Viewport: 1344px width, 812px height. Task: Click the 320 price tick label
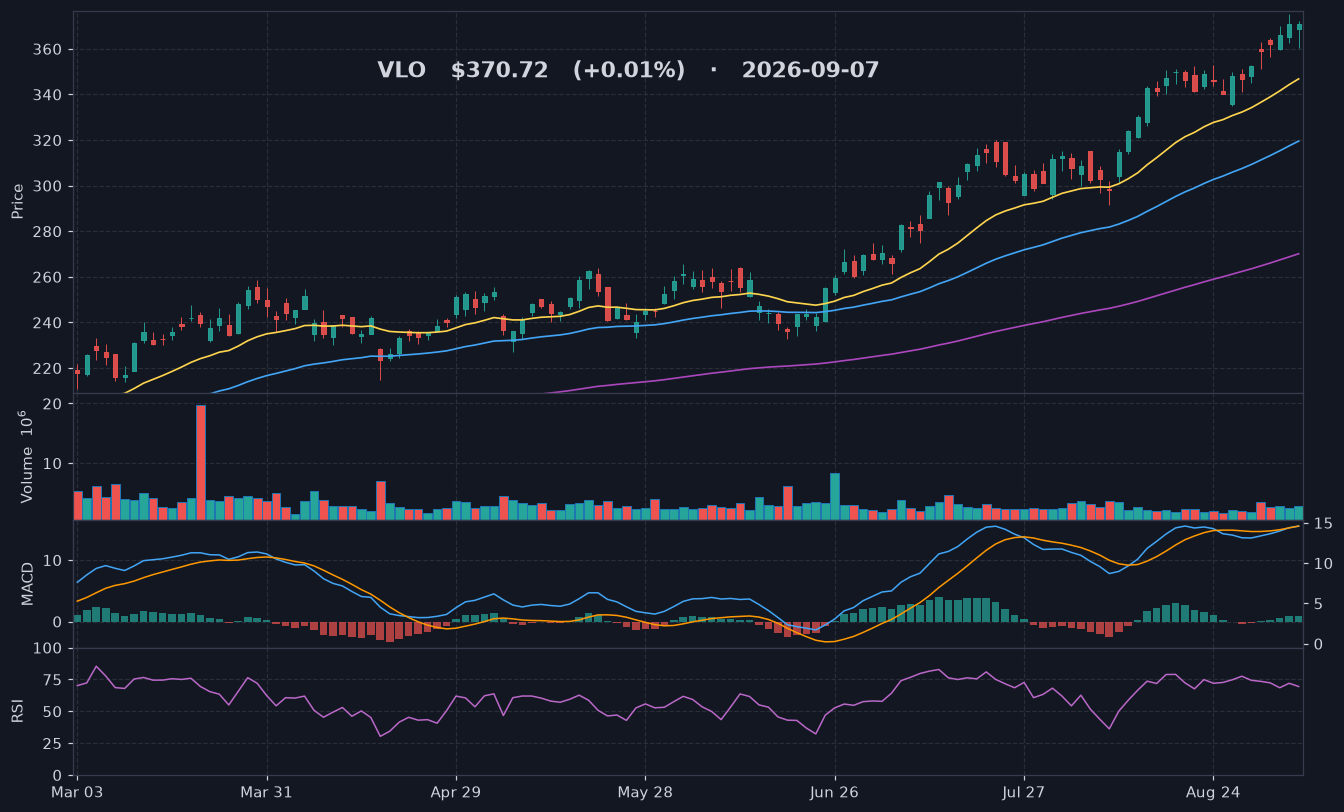(48, 141)
